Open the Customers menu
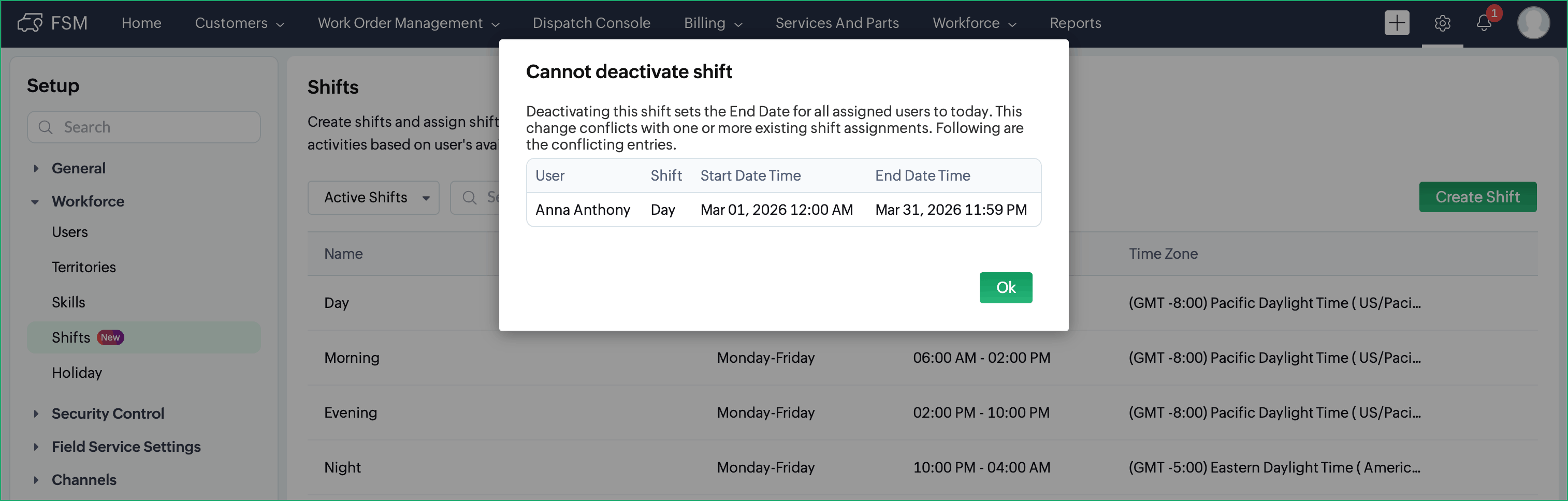This screenshot has height=501, width=1568. [x=239, y=23]
